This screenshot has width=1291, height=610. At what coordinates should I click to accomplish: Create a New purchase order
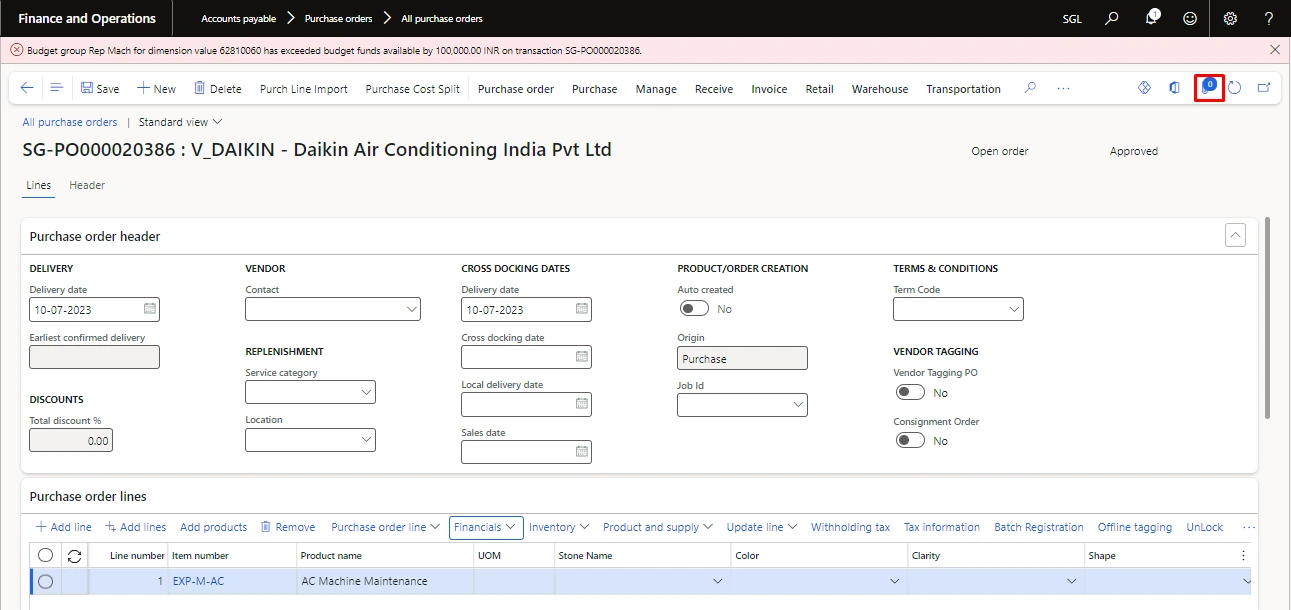pyautogui.click(x=156, y=88)
